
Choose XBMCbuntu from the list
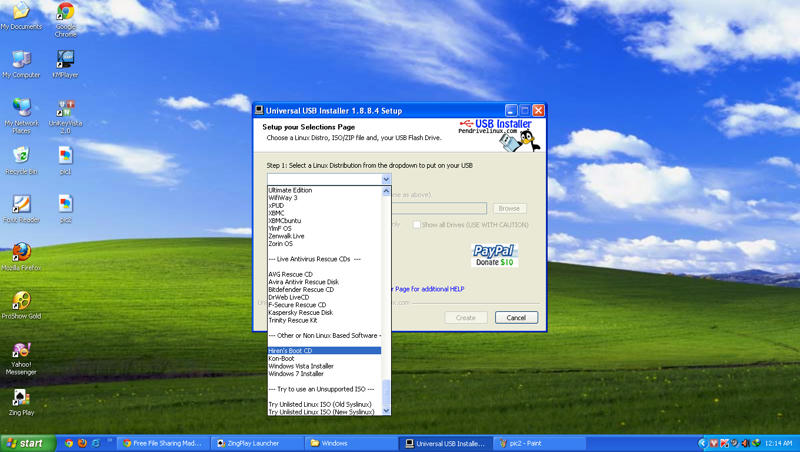pos(324,220)
